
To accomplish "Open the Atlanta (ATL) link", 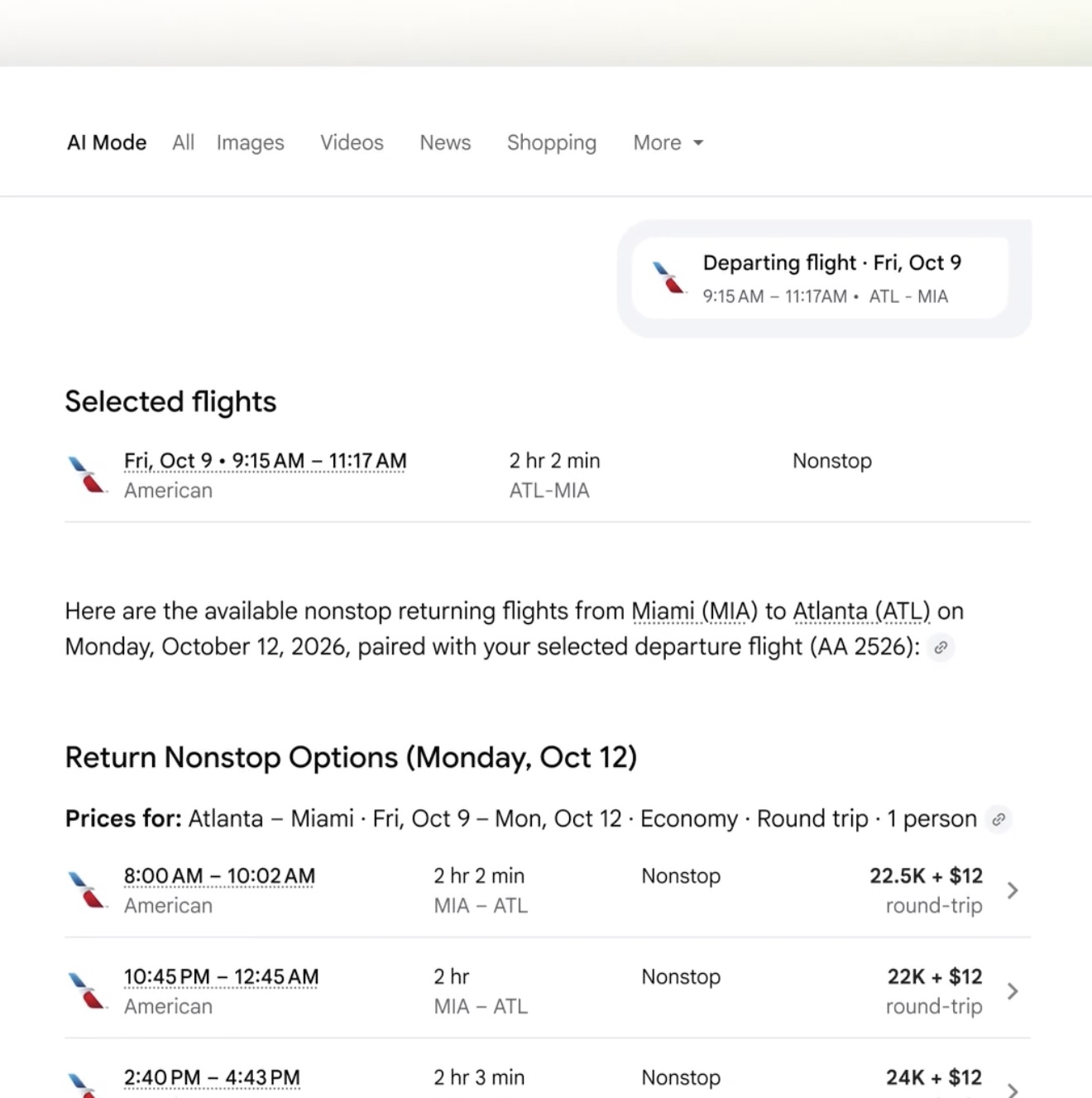I will pyautogui.click(x=861, y=611).
